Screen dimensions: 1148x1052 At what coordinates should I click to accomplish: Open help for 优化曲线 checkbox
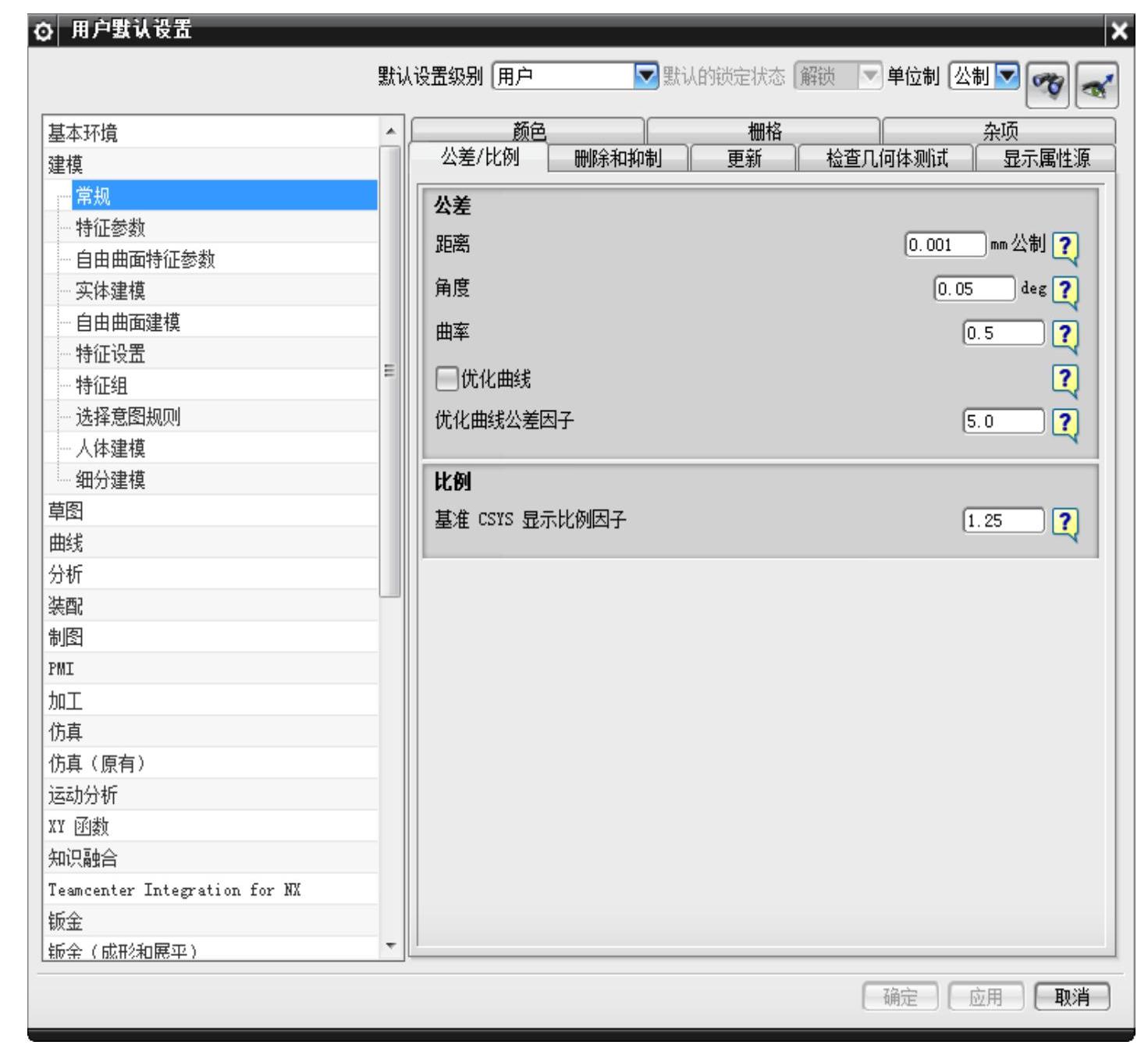1065,379
